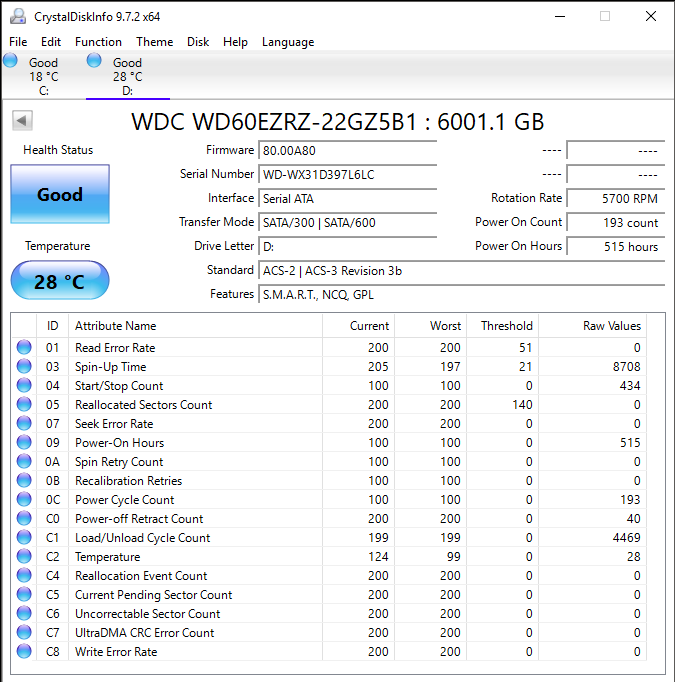
Task: Close the CrystalDiskInfo window
Action: pyautogui.click(x=651, y=17)
